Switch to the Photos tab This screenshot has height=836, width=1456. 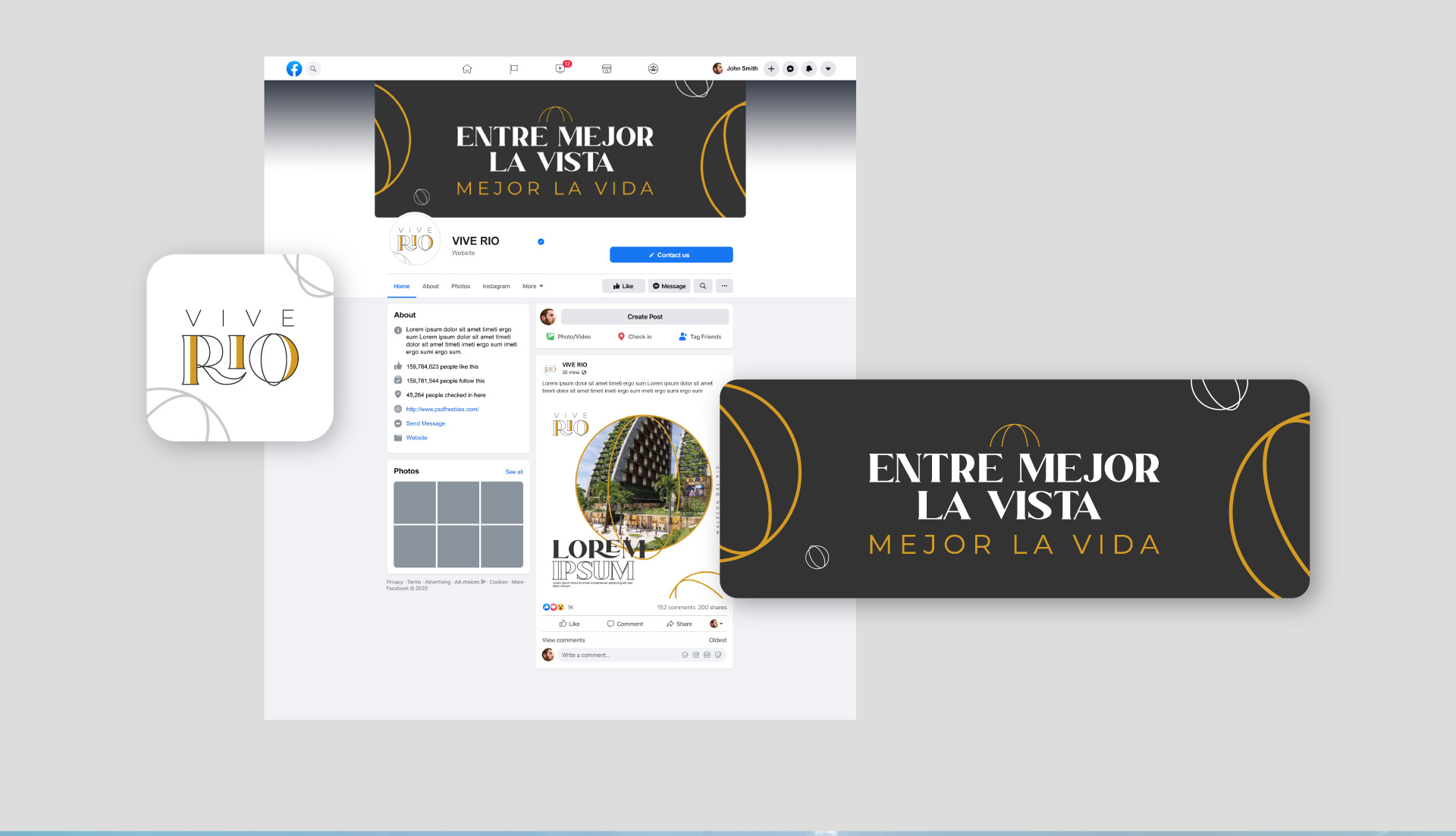pyautogui.click(x=460, y=287)
